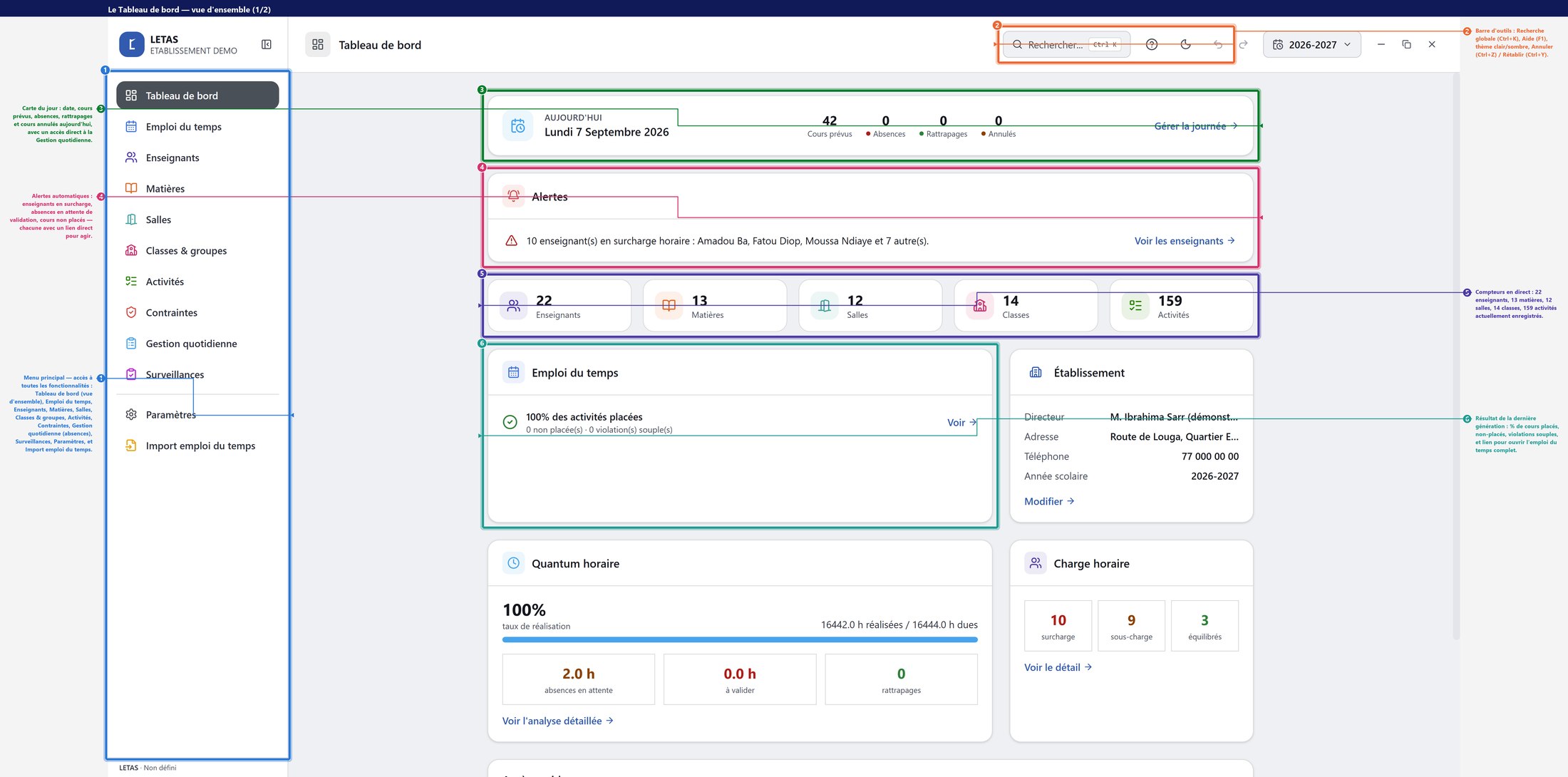Click the Quantum horaire clock icon
This screenshot has width=1568, height=777.
513,563
